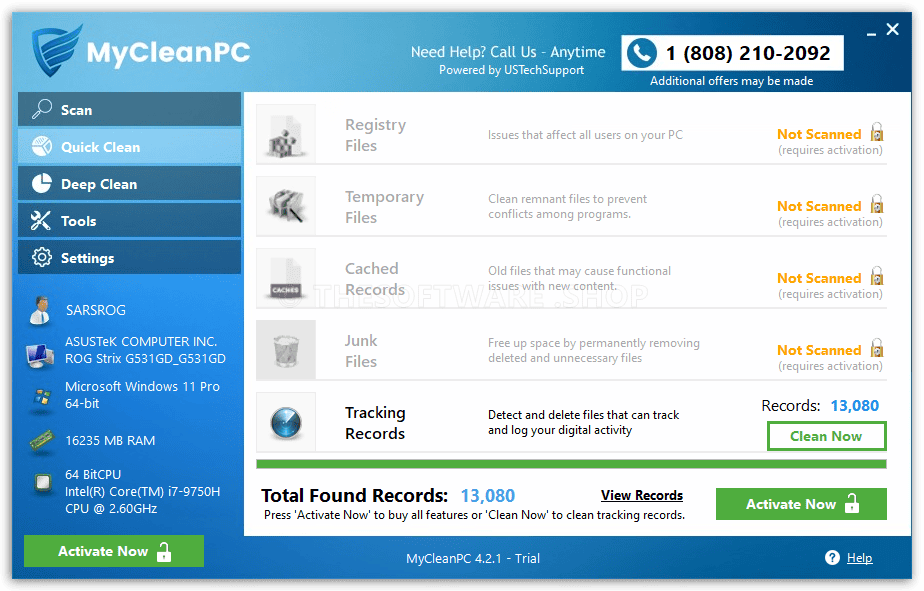Click the MyCleanPC 4.2.1 - Trial version text
This screenshot has height=591, width=924.
click(473, 558)
